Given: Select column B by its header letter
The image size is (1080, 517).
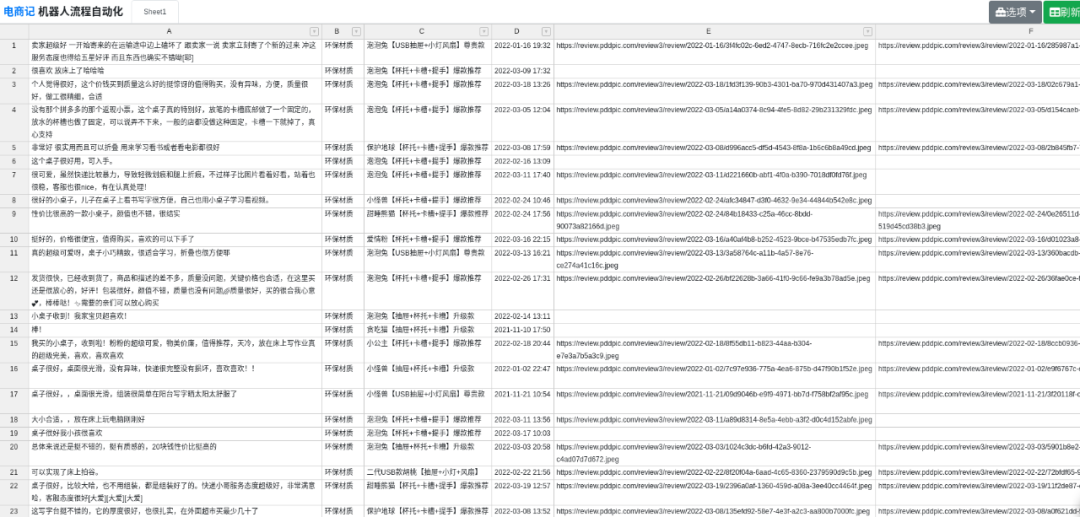Looking at the screenshot, I should [337, 31].
